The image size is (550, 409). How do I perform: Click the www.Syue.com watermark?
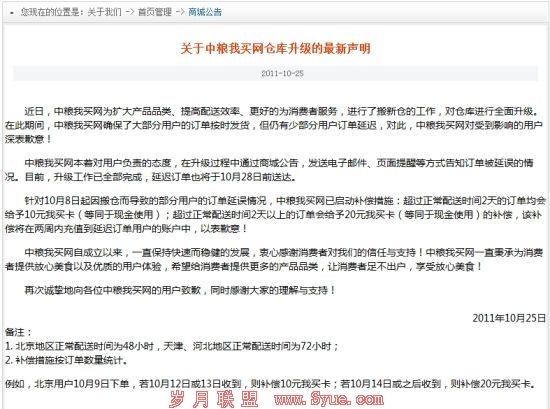pyautogui.click(x=329, y=399)
